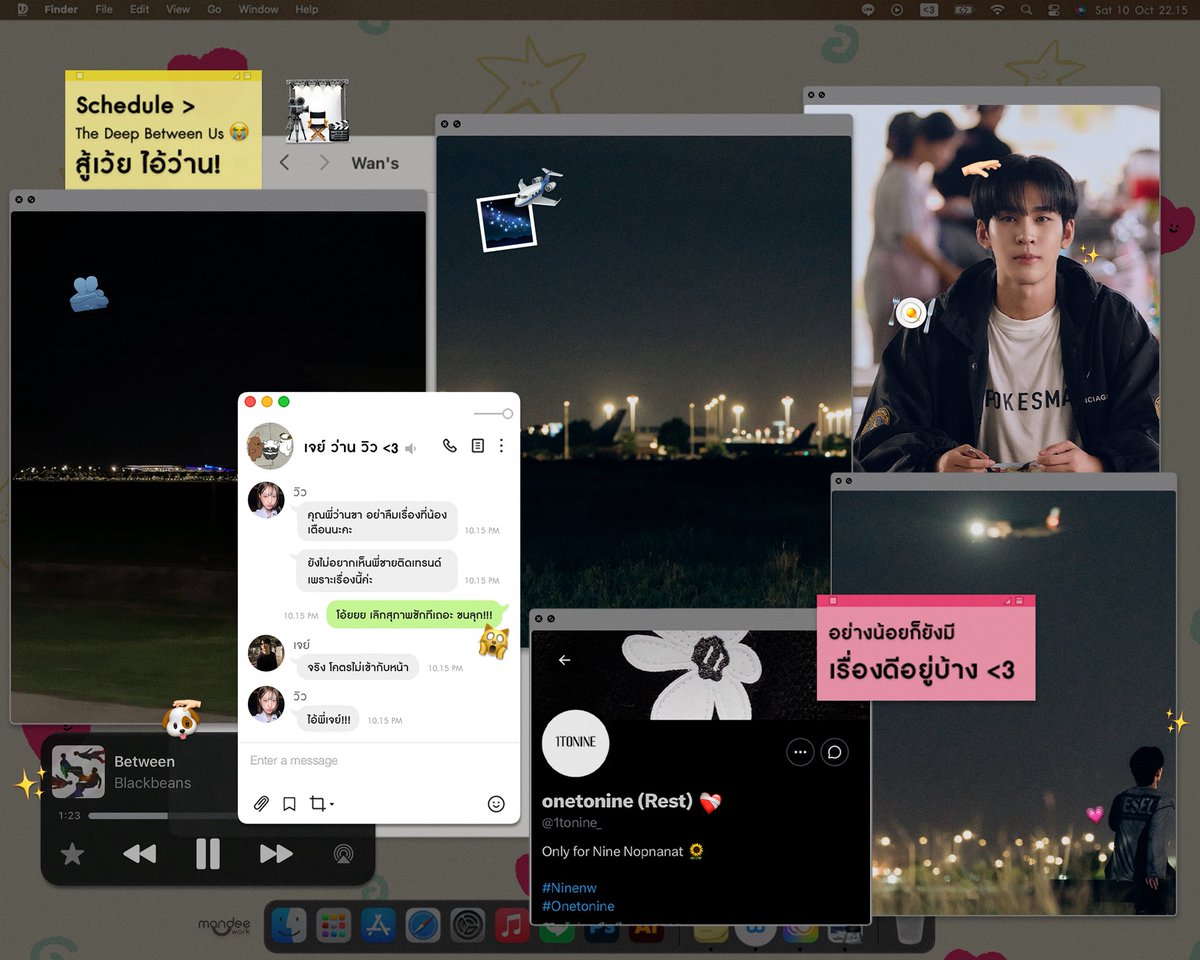Open the 1TONINE profile picture
Viewport: 1200px width, 960px height.
575,743
